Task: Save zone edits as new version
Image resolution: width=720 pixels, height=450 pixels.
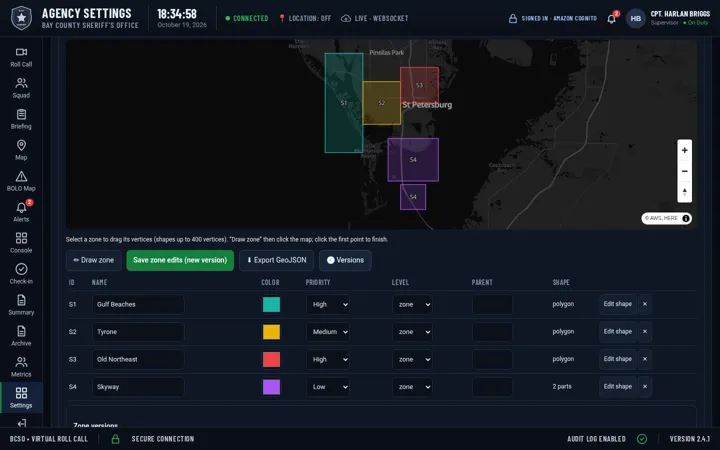Action: point(180,260)
